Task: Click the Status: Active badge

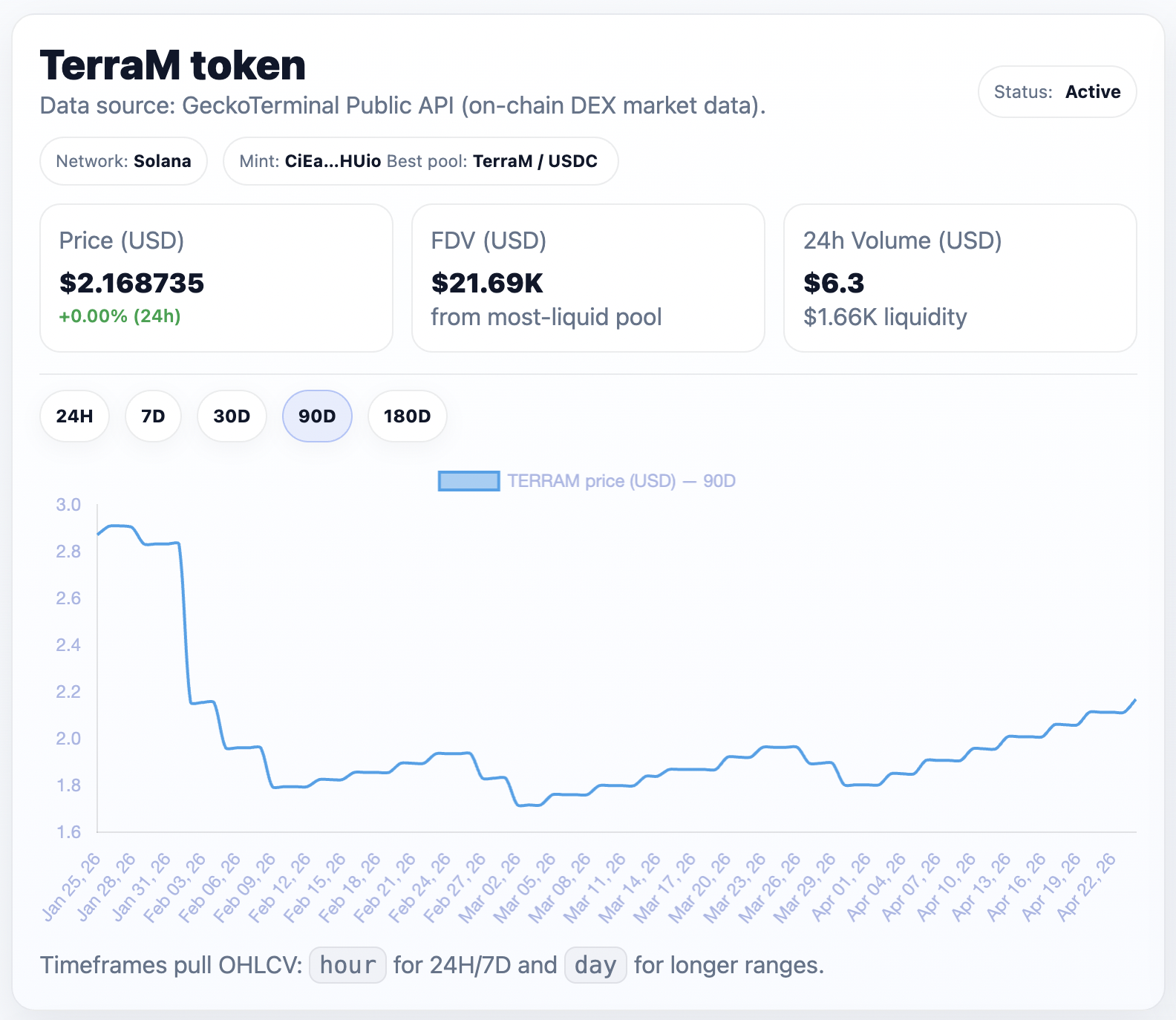Action: pos(1056,92)
